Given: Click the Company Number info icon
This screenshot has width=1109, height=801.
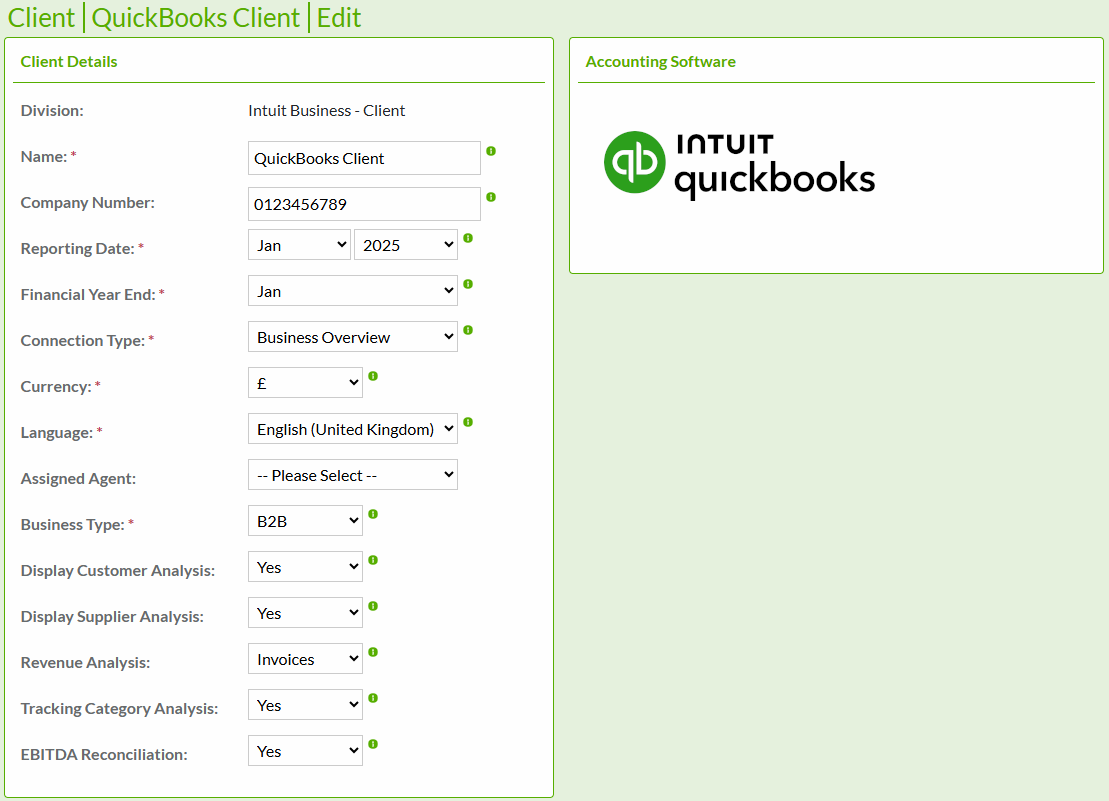Looking at the screenshot, I should (x=491, y=196).
